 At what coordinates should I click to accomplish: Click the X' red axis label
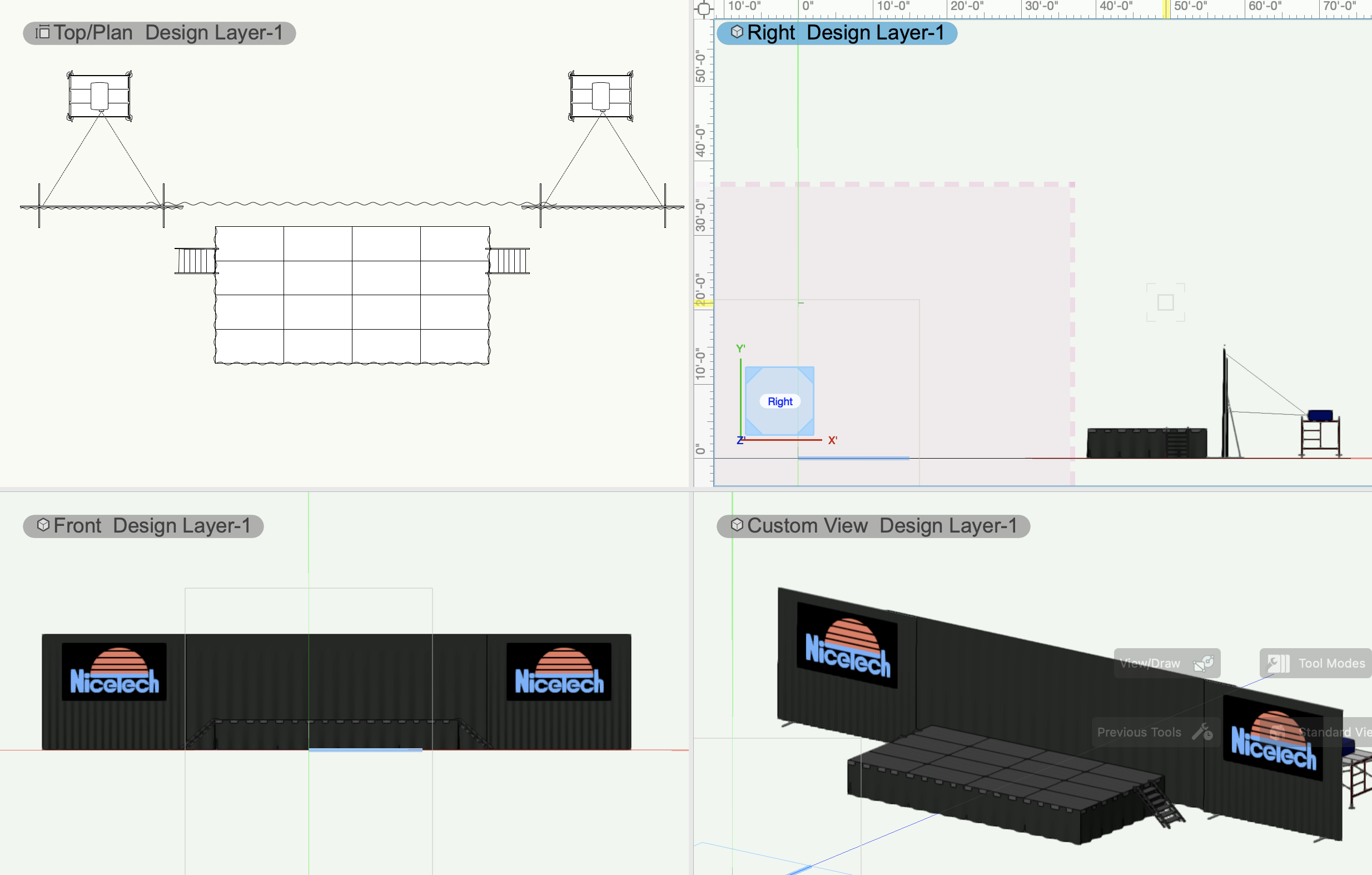click(x=832, y=440)
